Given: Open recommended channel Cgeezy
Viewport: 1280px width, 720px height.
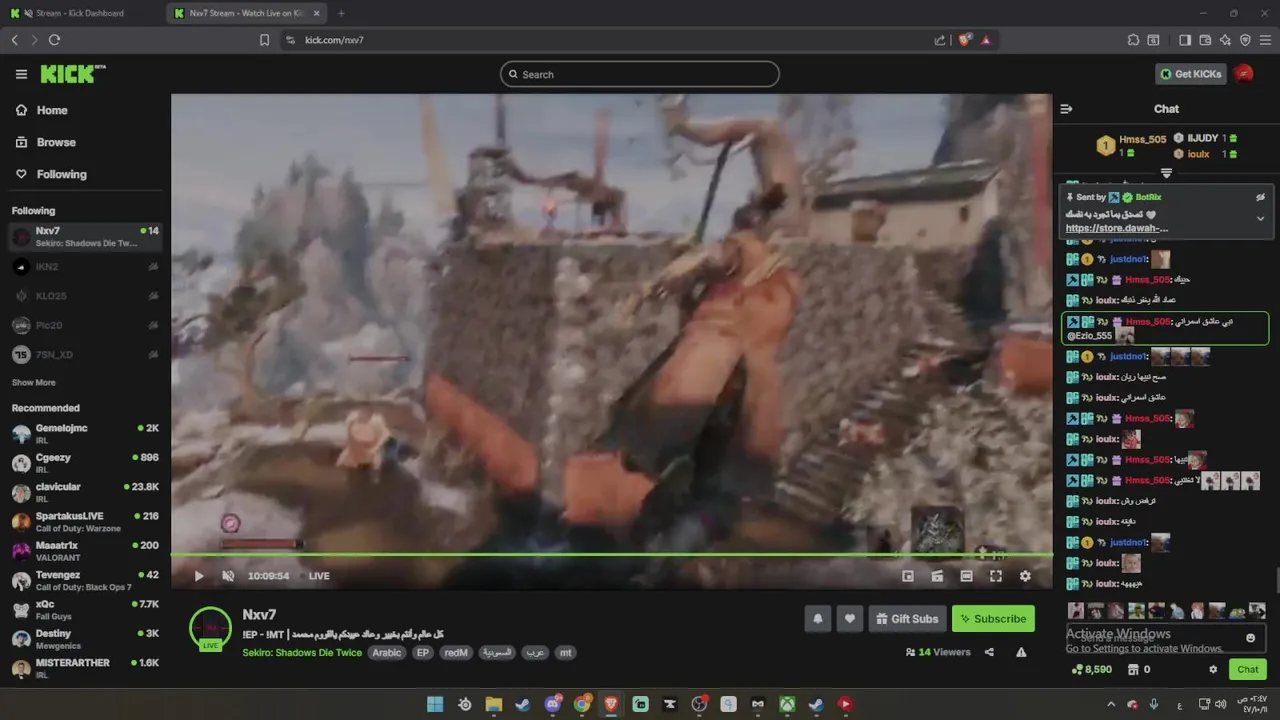Looking at the screenshot, I should click(85, 462).
